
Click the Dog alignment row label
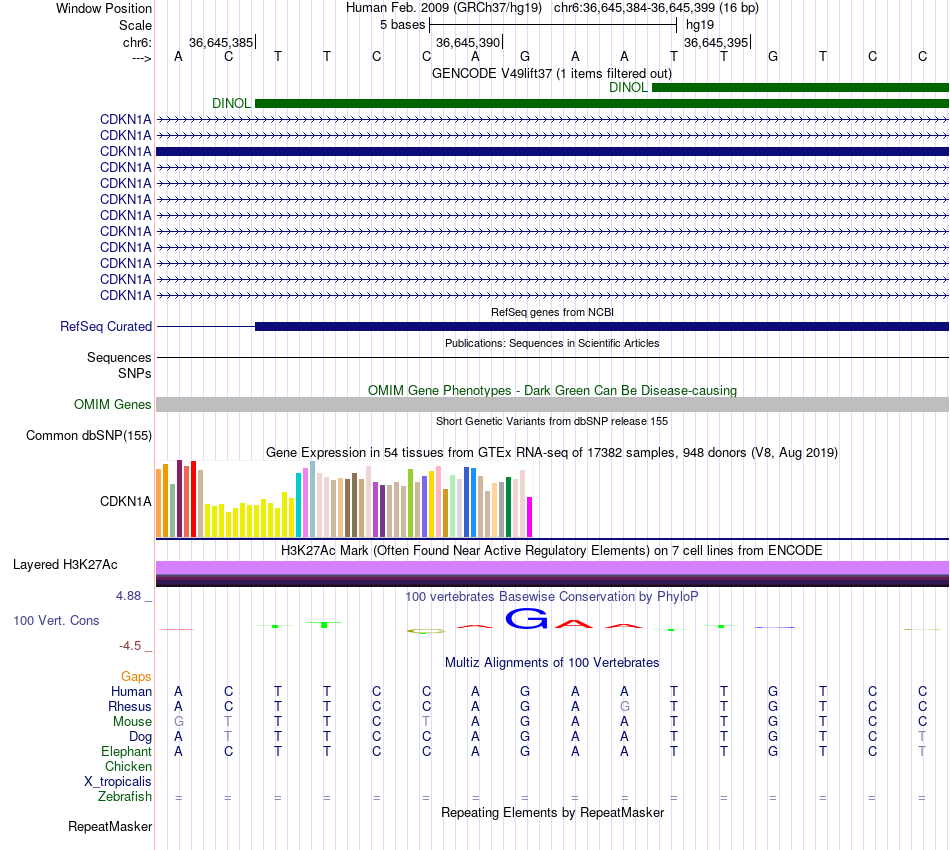click(x=140, y=737)
